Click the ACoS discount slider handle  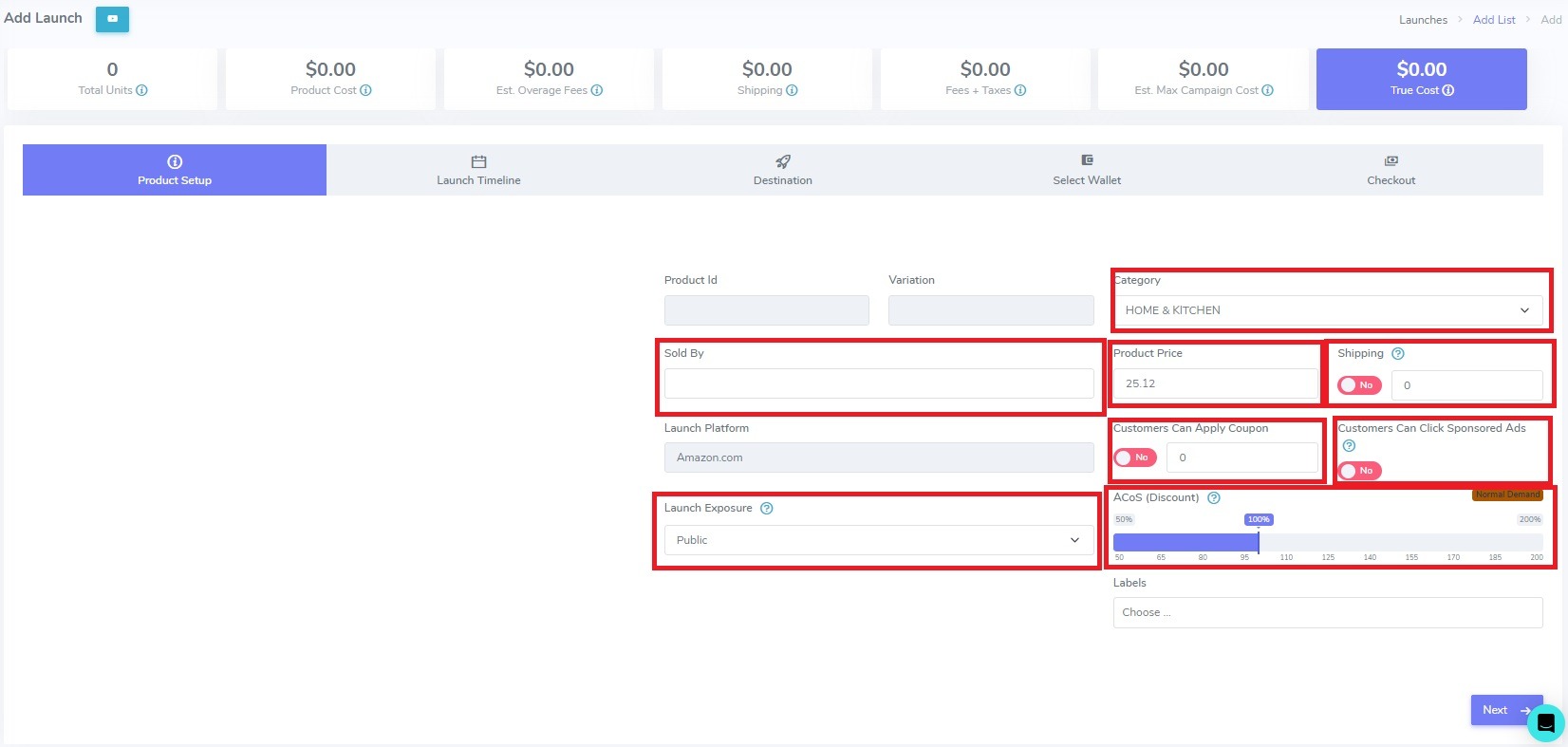(x=1259, y=542)
